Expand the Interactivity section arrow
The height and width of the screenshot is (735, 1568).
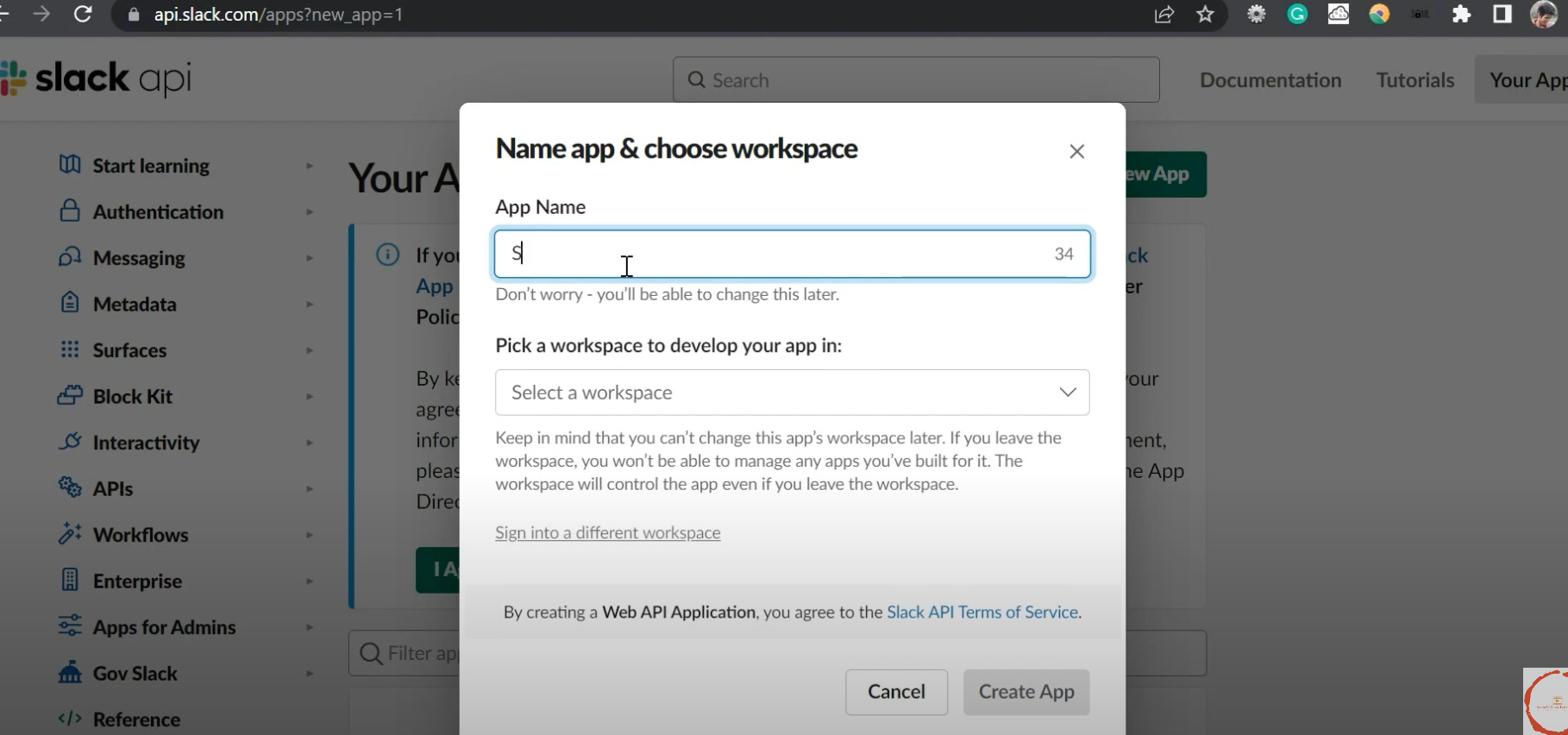pos(309,443)
